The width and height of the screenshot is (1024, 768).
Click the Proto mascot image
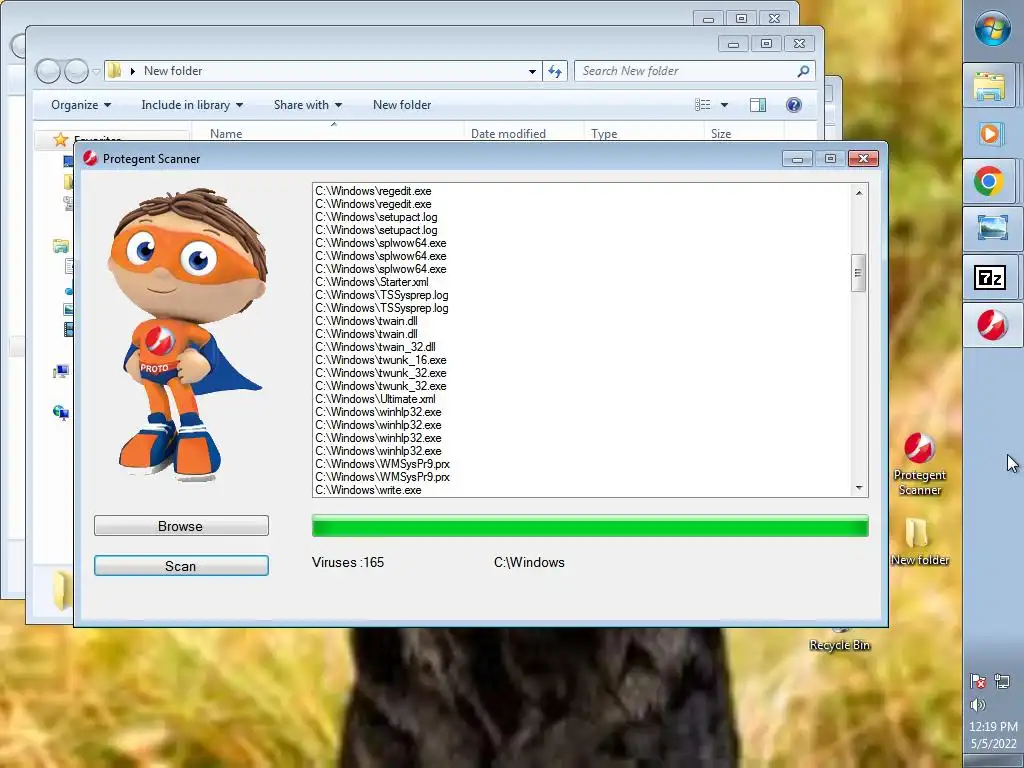coord(186,335)
